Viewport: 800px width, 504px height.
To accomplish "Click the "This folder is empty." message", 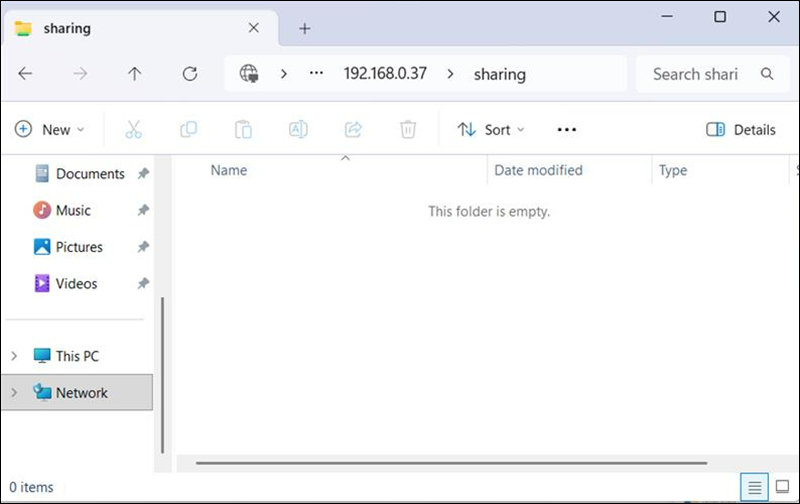I will point(489,211).
